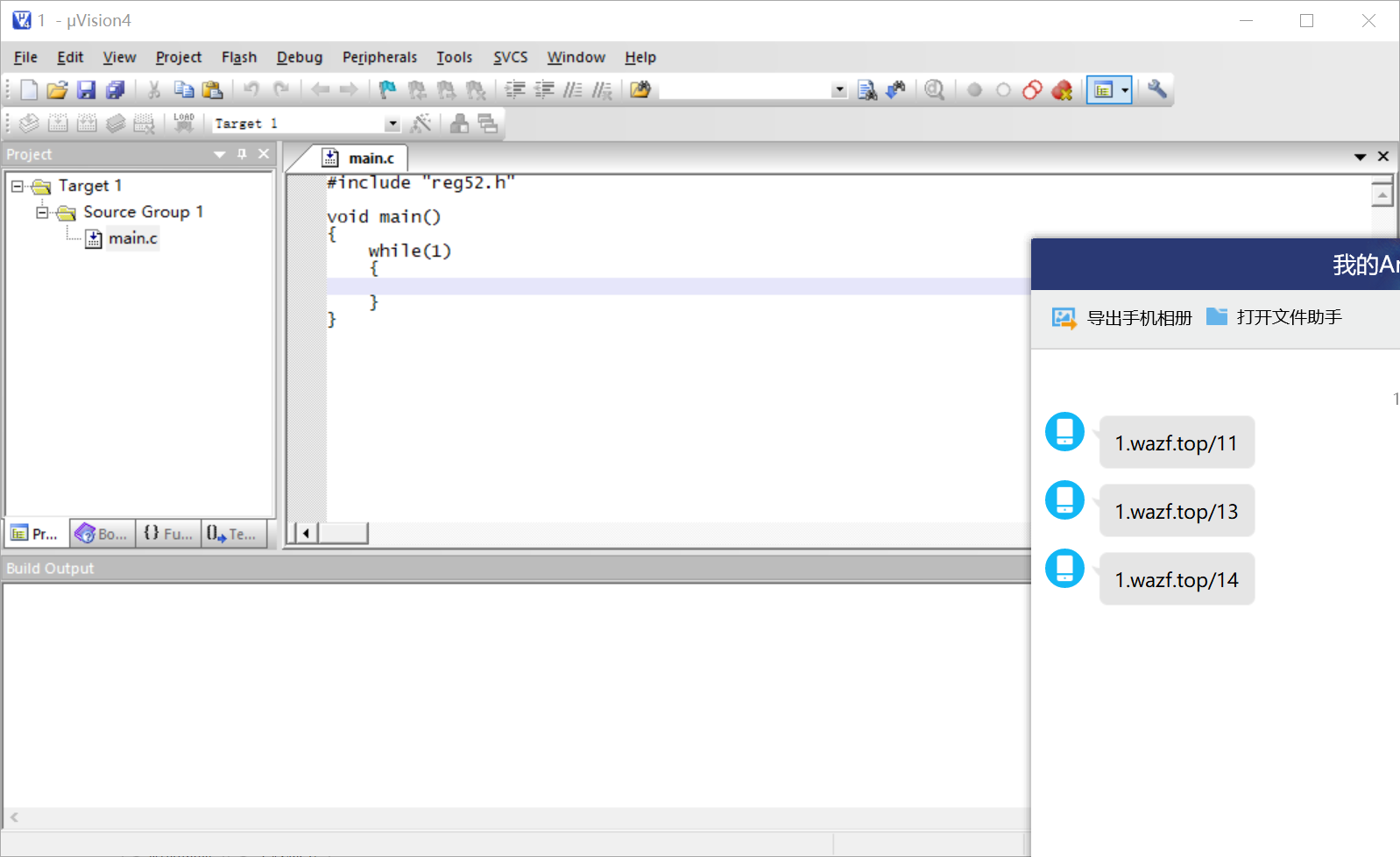Image resolution: width=1400 pixels, height=857 pixels.
Task: Start incremental find with blue arrow binoculars icon
Action: coord(895,89)
